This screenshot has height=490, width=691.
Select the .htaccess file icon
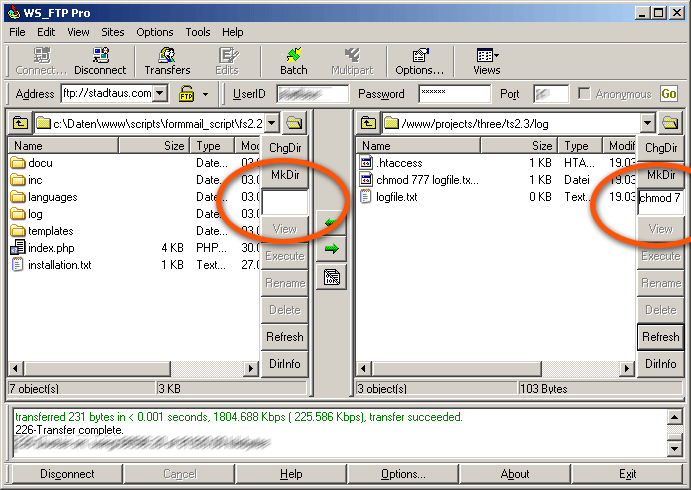coord(366,163)
